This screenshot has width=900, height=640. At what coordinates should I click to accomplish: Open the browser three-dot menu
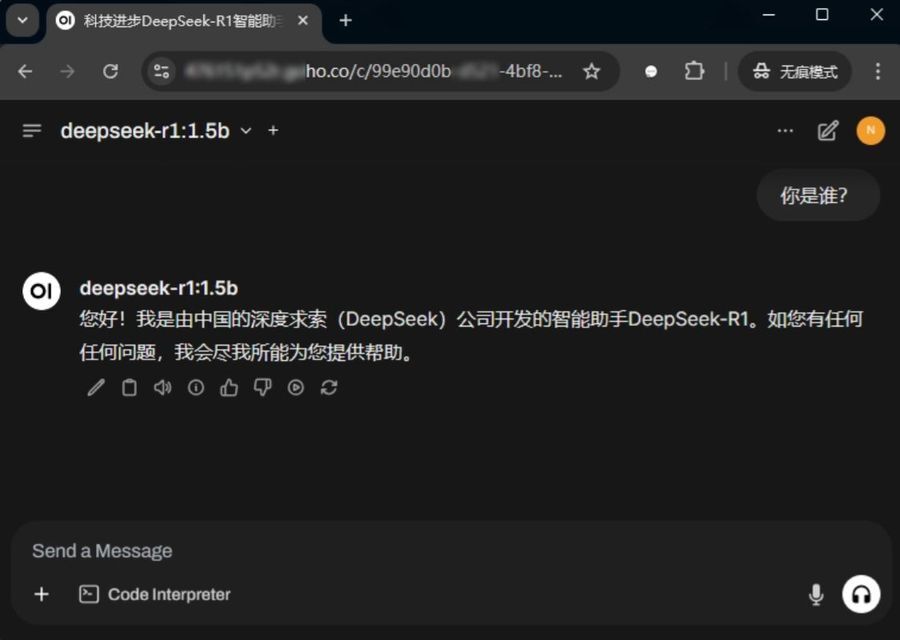pos(878,71)
